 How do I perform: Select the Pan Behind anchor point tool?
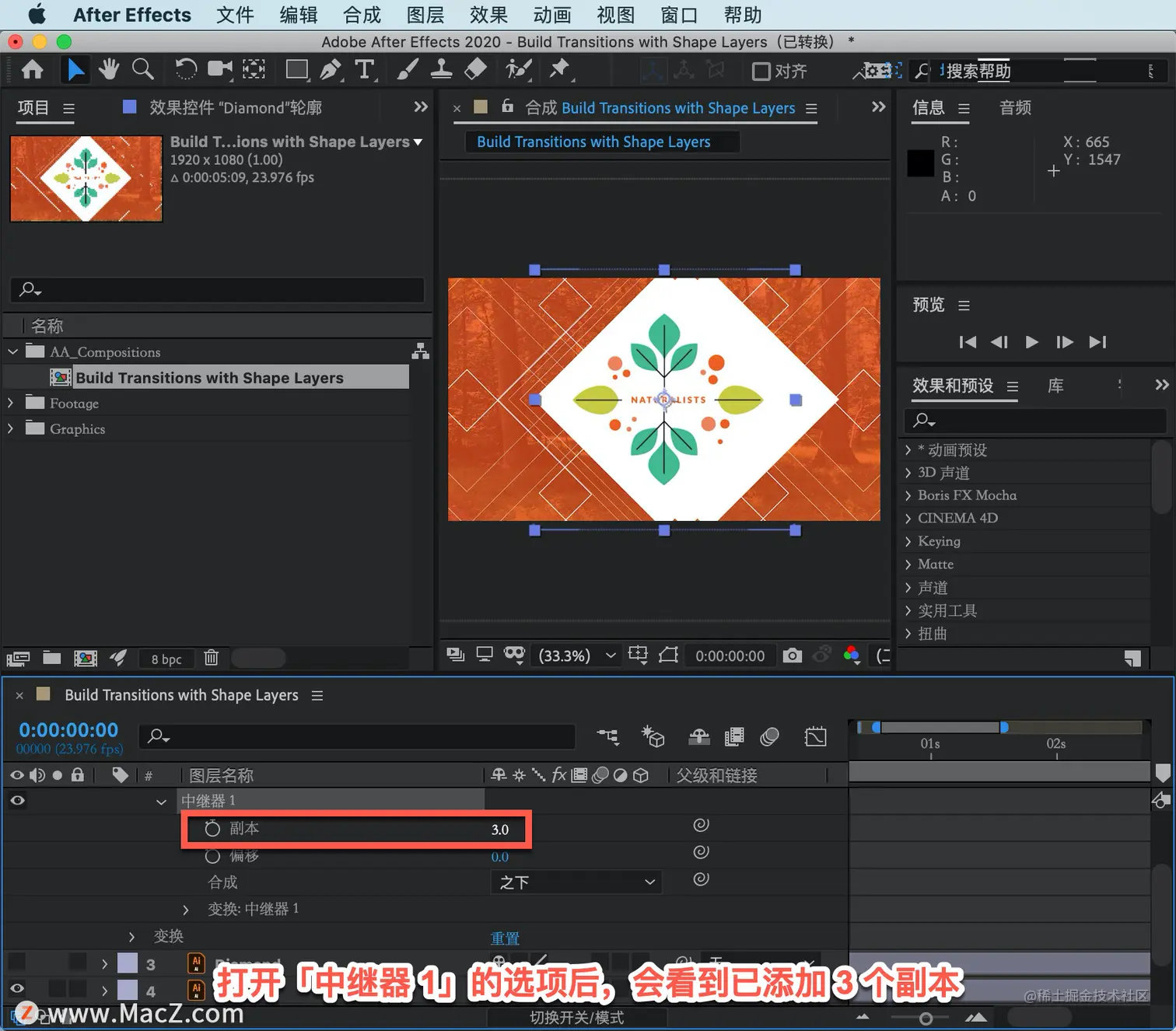coord(254,70)
